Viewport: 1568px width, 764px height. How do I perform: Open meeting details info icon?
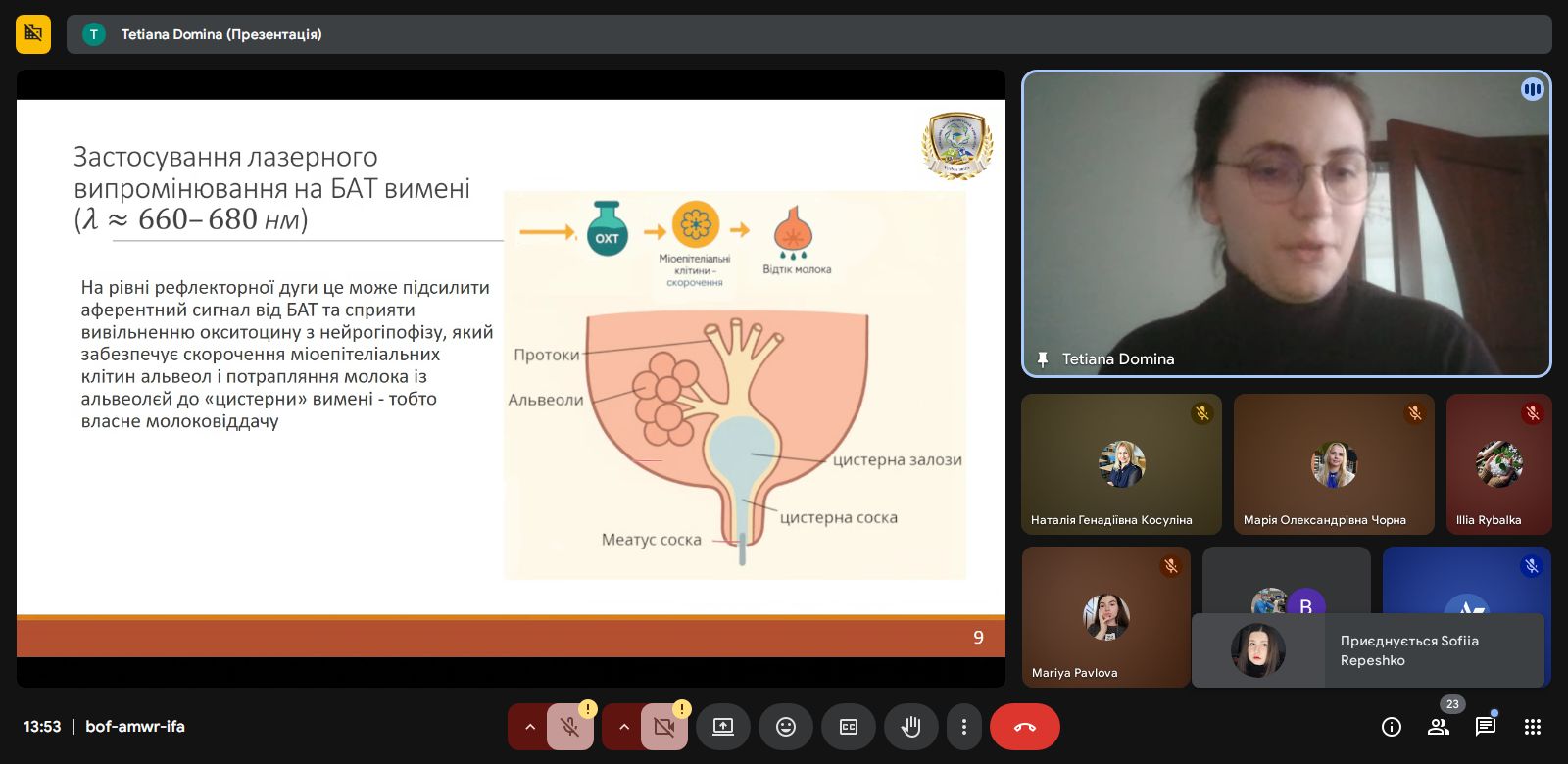[1391, 727]
